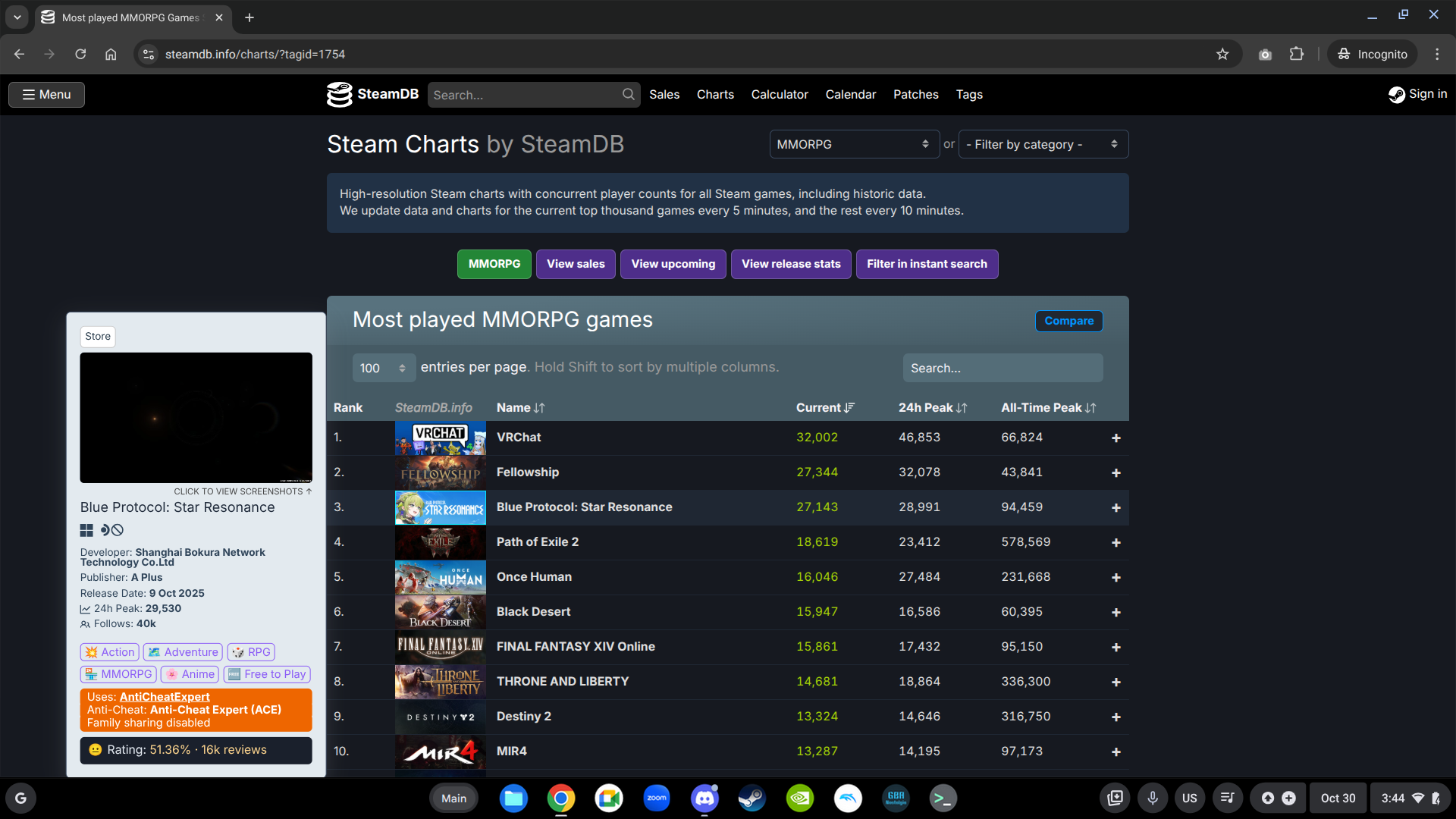This screenshot has height=819, width=1456.
Task: Open the Calendar navigation item
Action: pyautogui.click(x=850, y=94)
